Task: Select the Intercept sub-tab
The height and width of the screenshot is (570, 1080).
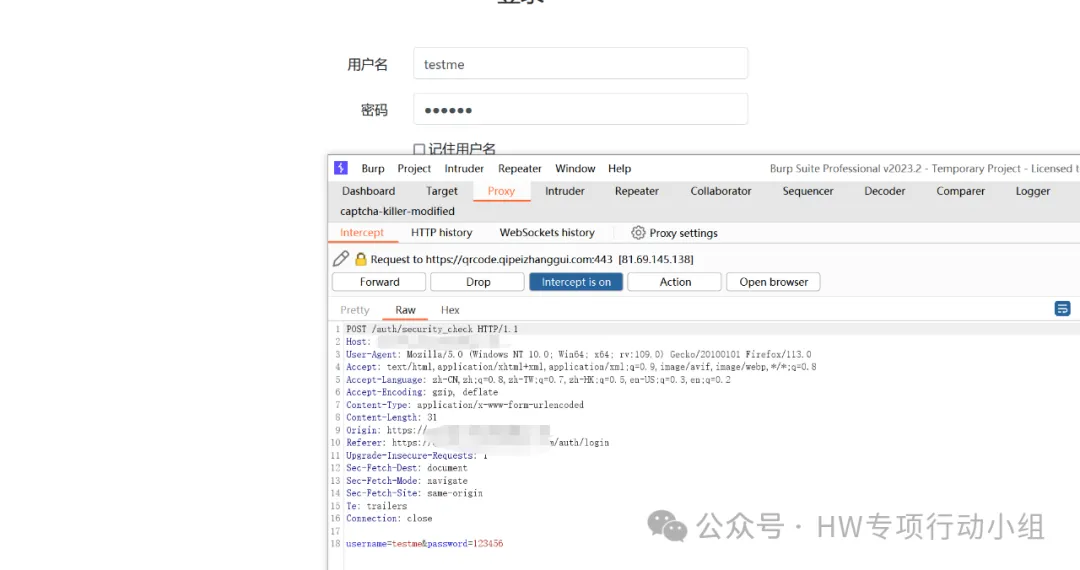Action: [x=362, y=233]
